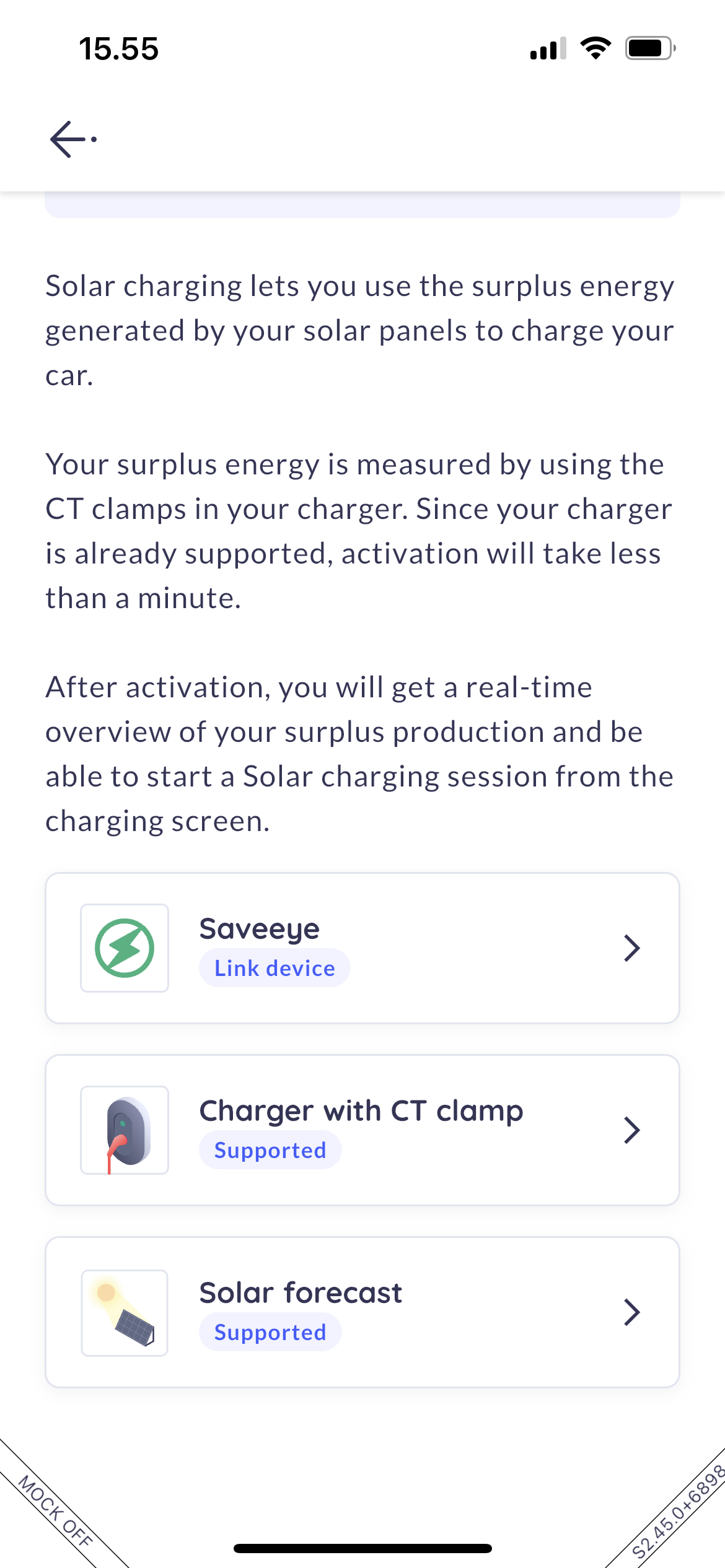Tap the home indicator bar at bottom
This screenshot has width=725, height=1568.
point(362,1548)
